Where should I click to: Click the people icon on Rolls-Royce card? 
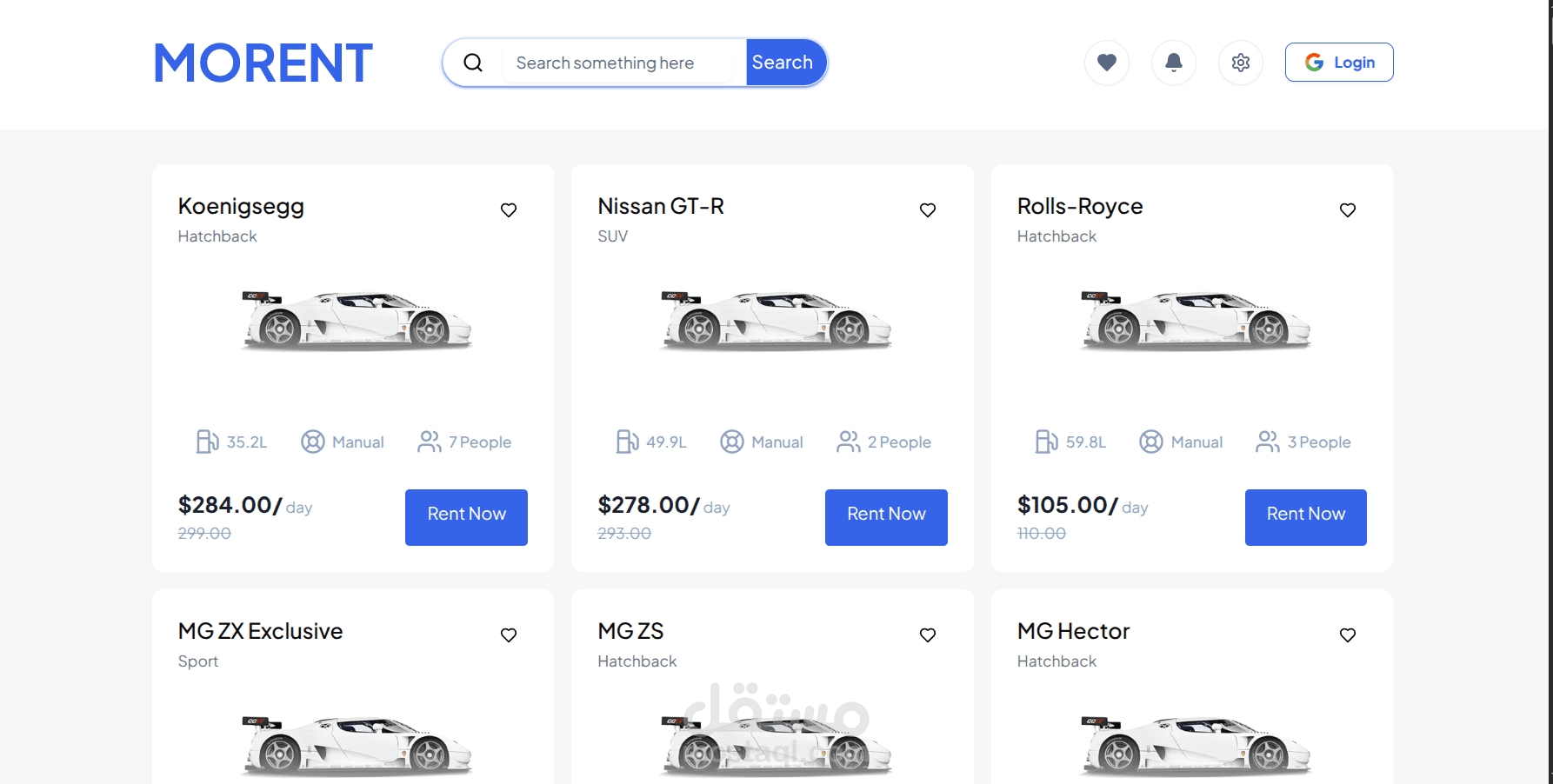(1268, 442)
